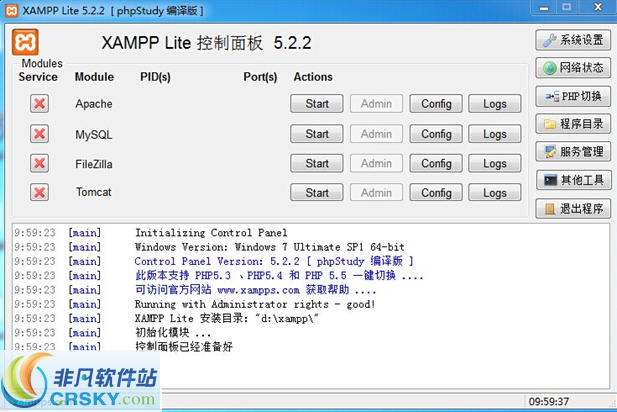617x412 pixels.
Task: Open MySQL Admin button
Action: [376, 134]
